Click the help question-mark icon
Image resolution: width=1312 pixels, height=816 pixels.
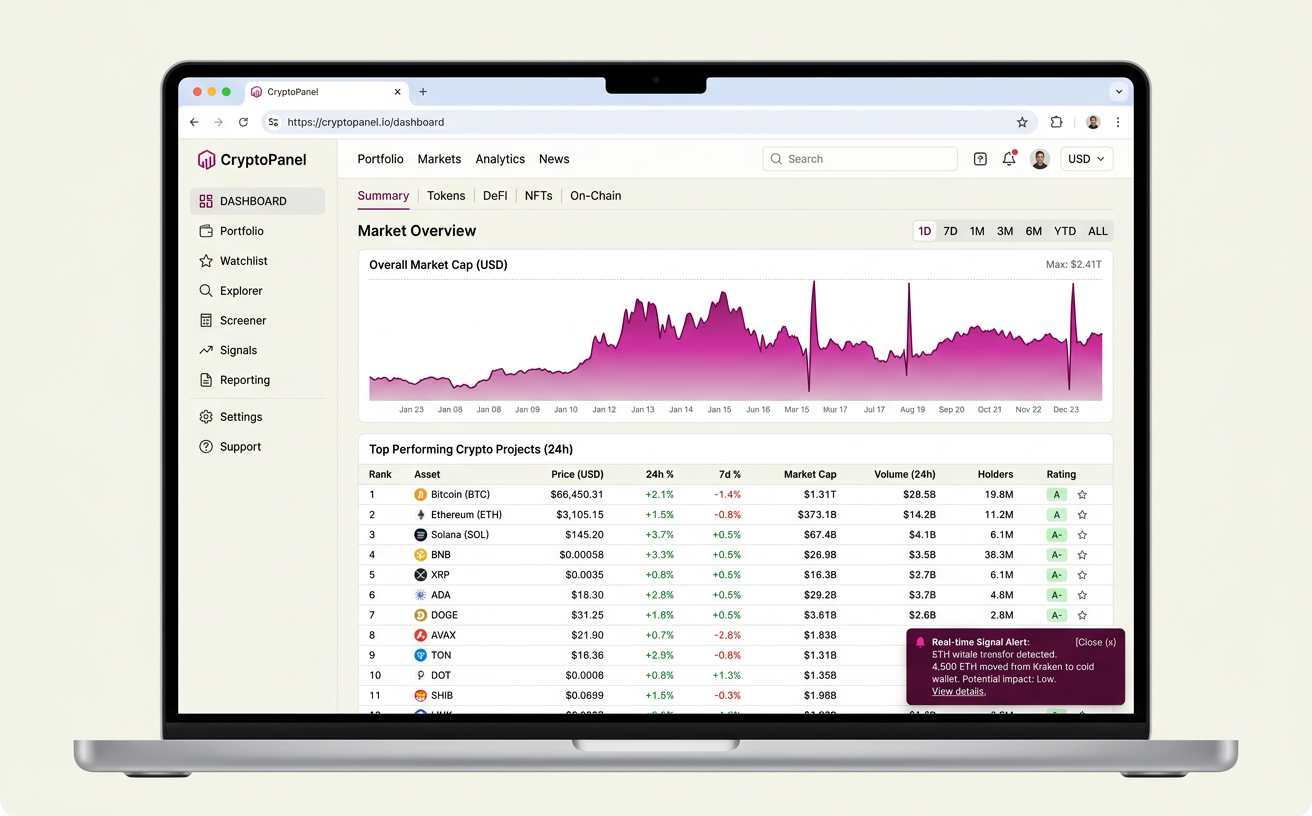point(980,159)
